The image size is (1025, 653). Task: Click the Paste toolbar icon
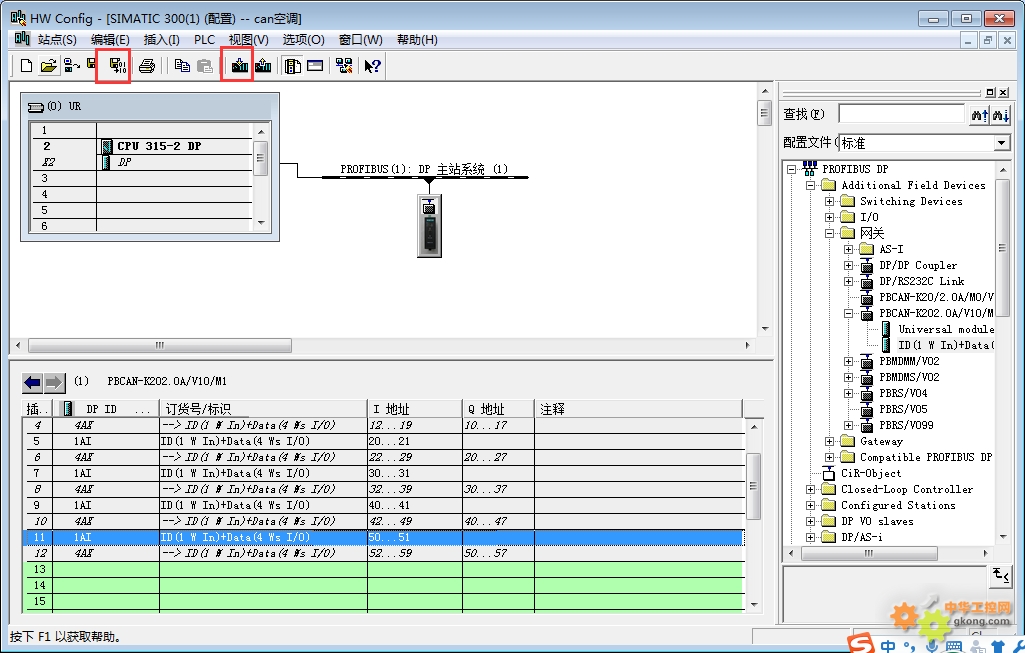(x=205, y=66)
